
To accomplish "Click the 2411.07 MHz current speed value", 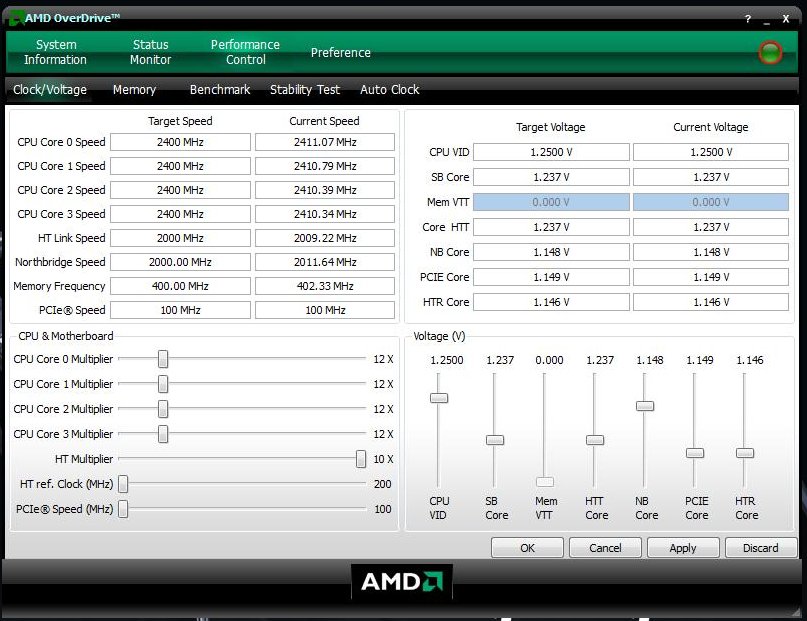I will 325,142.
